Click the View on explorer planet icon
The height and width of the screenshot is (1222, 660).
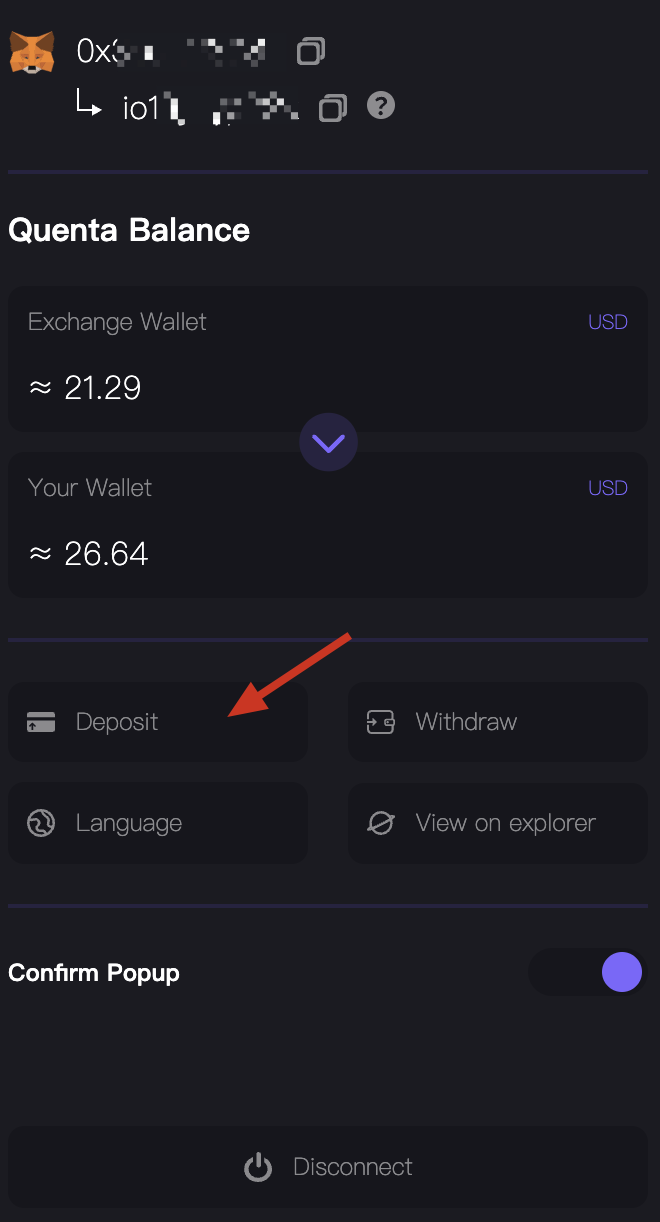click(381, 823)
